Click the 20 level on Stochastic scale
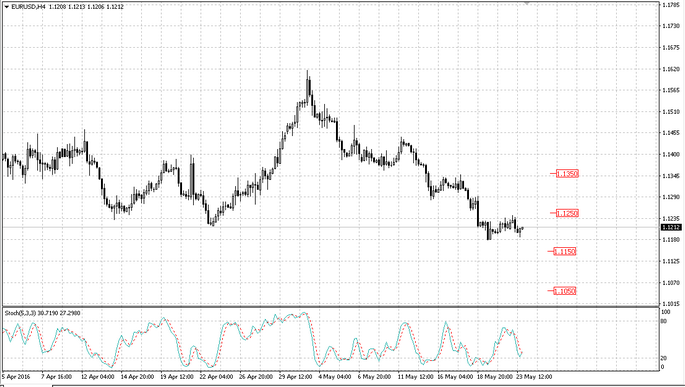The height and width of the screenshot is (387, 685). click(x=664, y=358)
